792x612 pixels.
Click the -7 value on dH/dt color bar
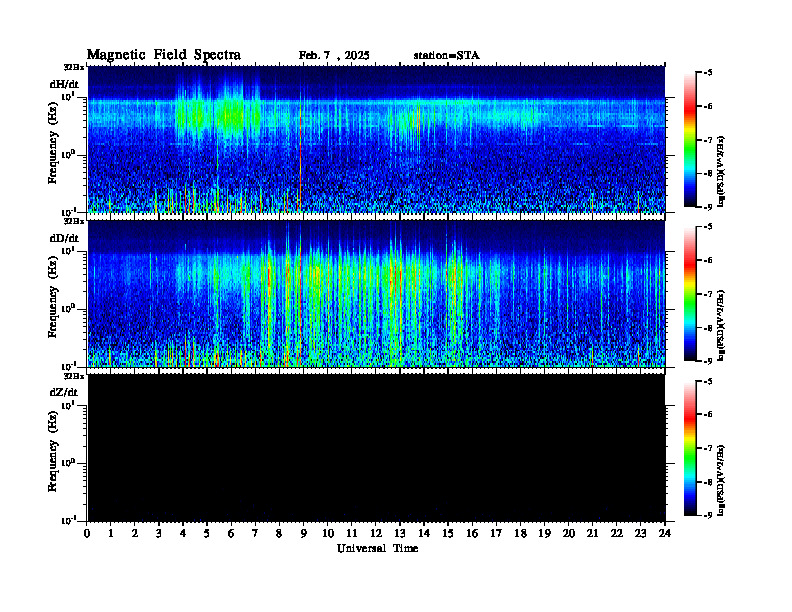coord(708,140)
